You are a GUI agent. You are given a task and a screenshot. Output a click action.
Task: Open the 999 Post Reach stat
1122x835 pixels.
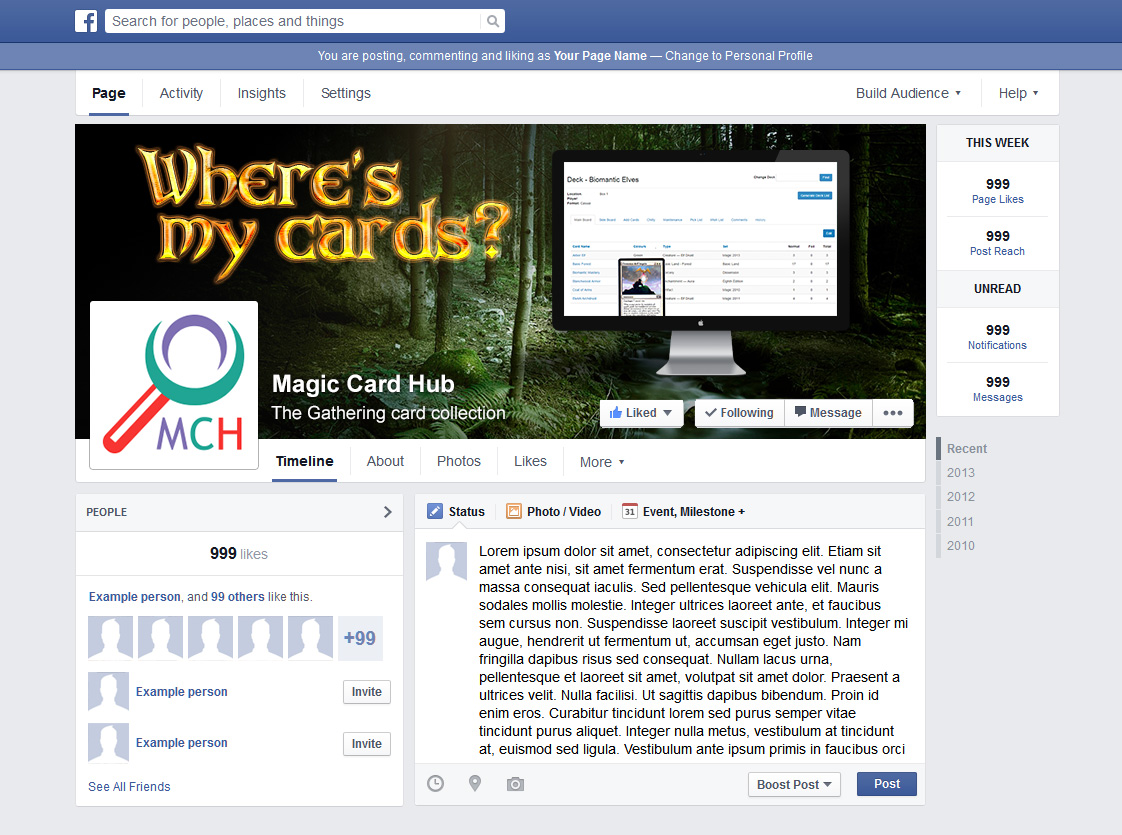click(997, 243)
